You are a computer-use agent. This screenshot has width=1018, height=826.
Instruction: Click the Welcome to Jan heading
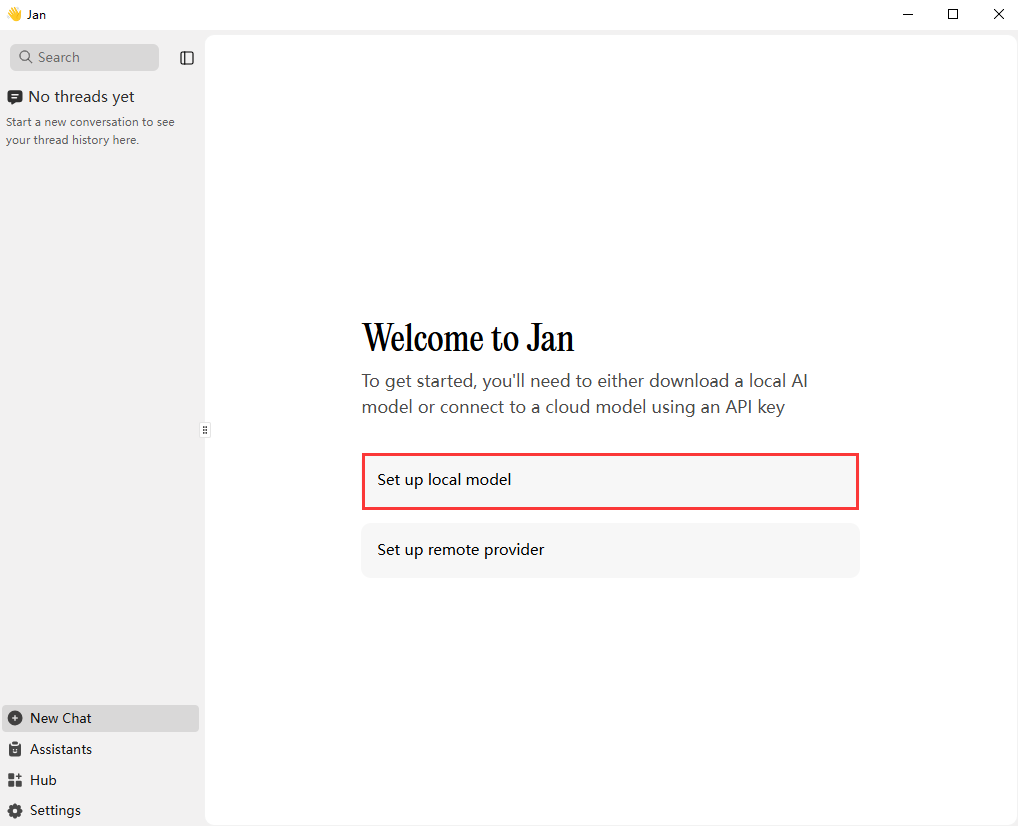pos(468,338)
